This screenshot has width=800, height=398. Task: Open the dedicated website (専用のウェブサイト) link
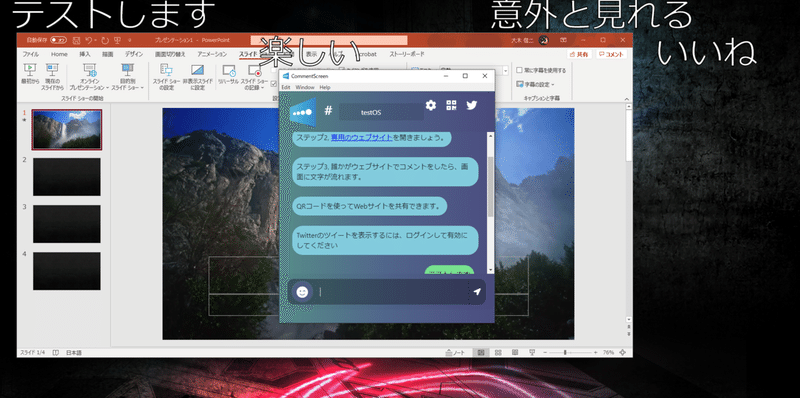click(x=362, y=137)
